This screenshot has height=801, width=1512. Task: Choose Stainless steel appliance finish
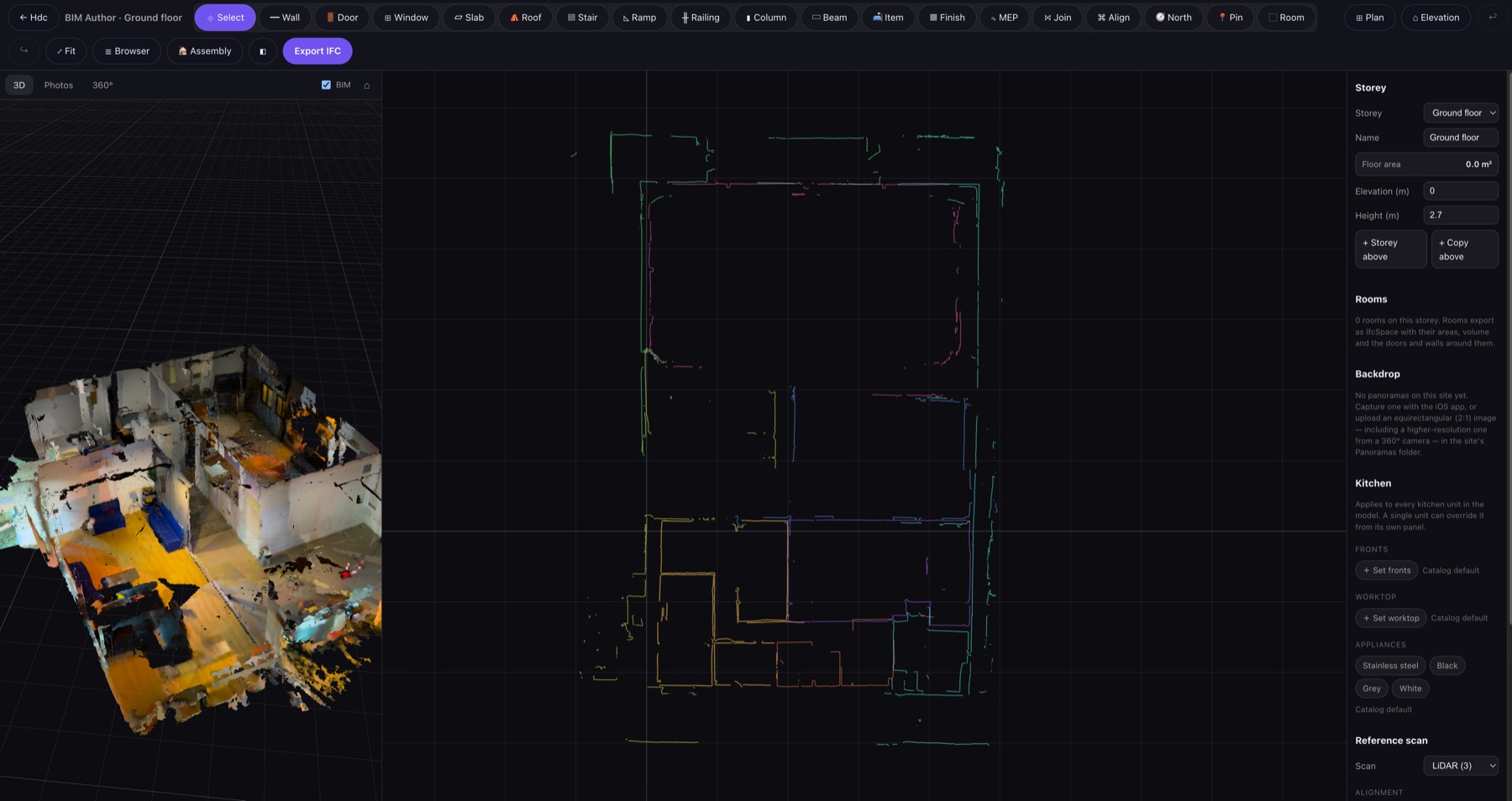[1390, 666]
